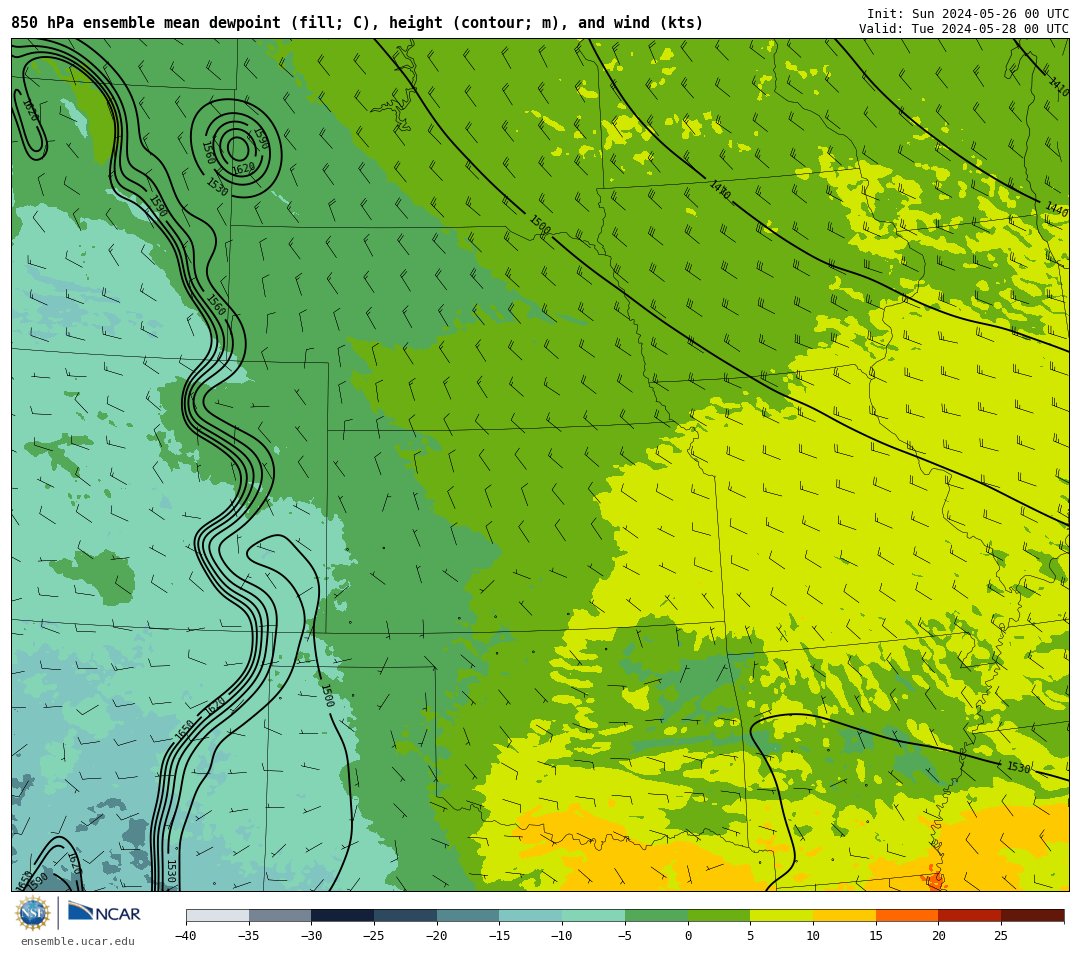Click the 5 to 10 yellow-green swatch
The width and height of the screenshot is (1080, 954).
[781, 915]
